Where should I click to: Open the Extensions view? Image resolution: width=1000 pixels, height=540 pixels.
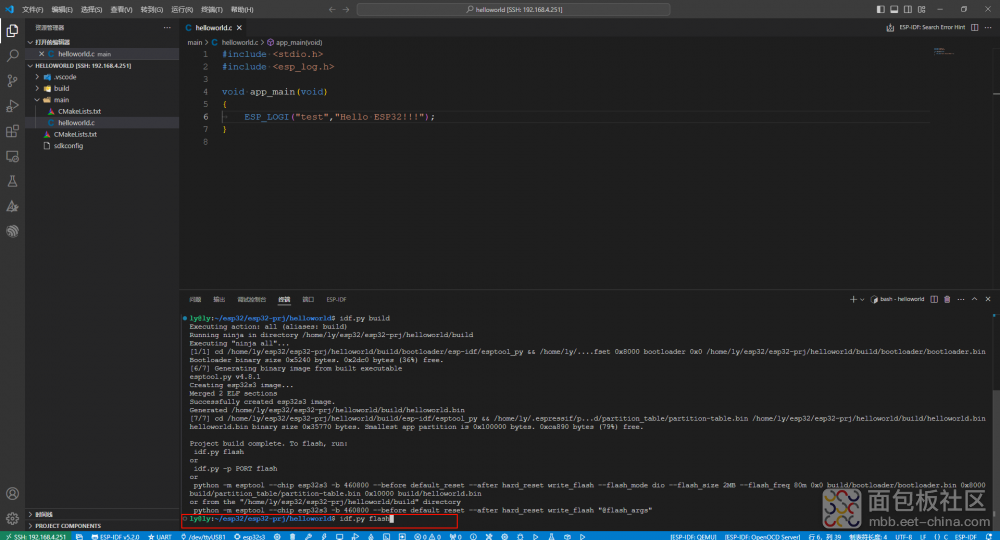[x=12, y=131]
